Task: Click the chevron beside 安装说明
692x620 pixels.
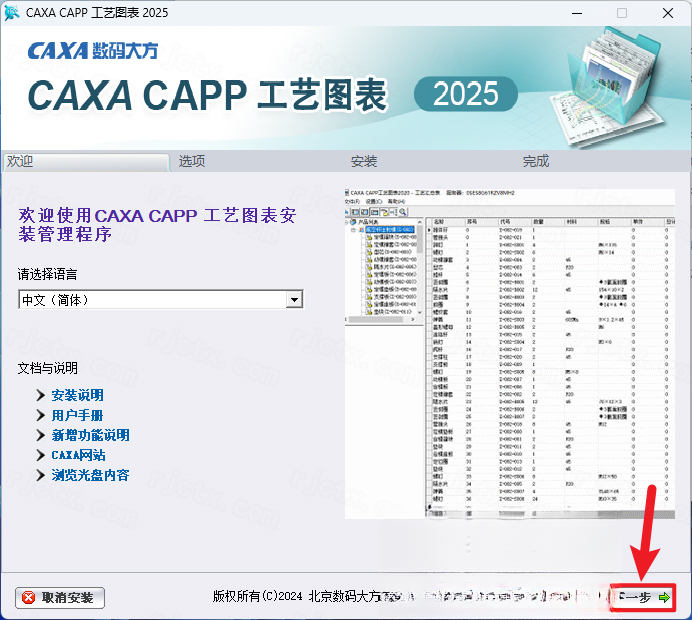Action: pyautogui.click(x=41, y=395)
